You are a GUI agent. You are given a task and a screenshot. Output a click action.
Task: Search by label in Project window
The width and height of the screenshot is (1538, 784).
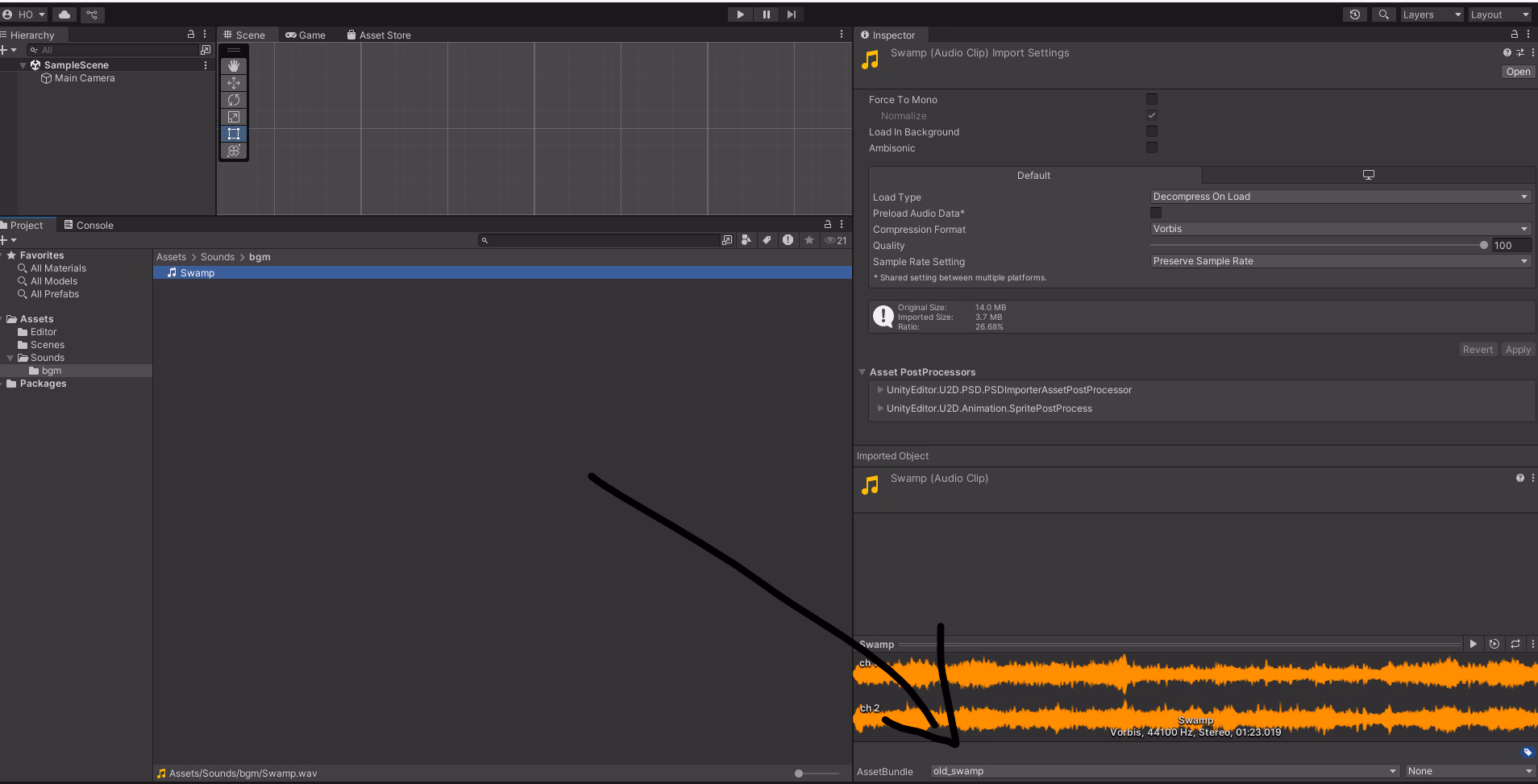pyautogui.click(x=767, y=240)
